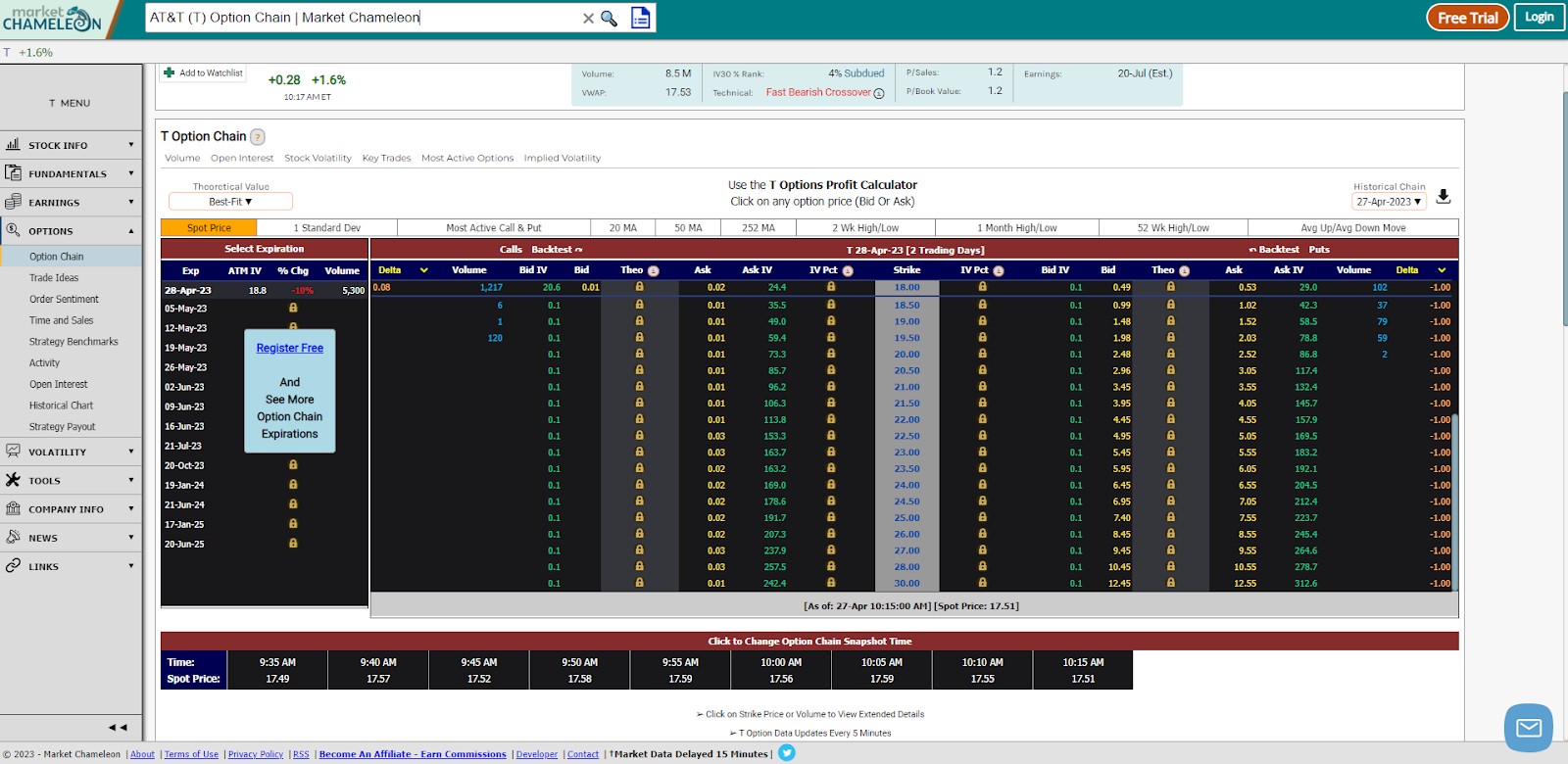
Task: Click the Free Trial button
Action: [x=1467, y=18]
